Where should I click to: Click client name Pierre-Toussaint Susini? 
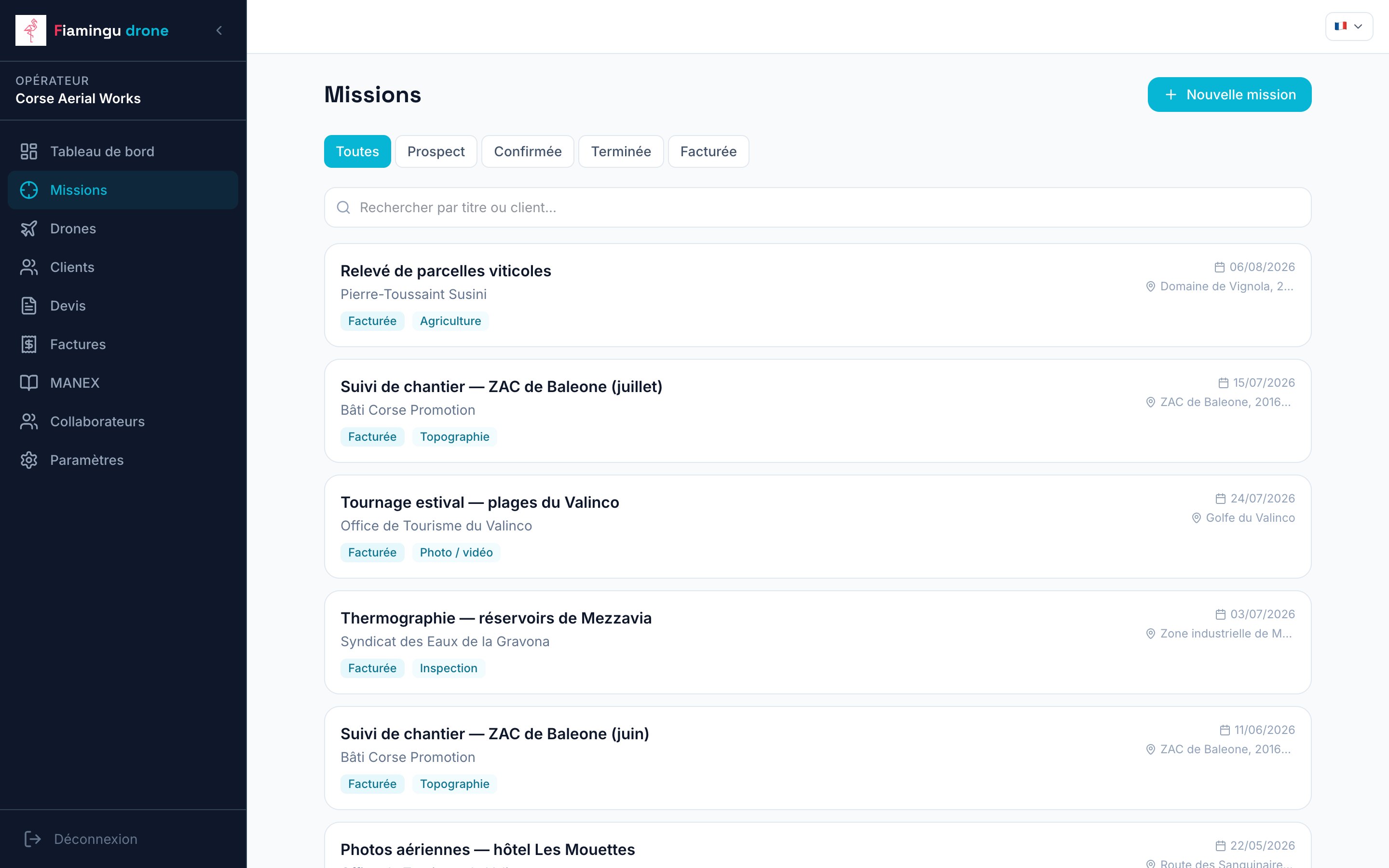(x=413, y=295)
